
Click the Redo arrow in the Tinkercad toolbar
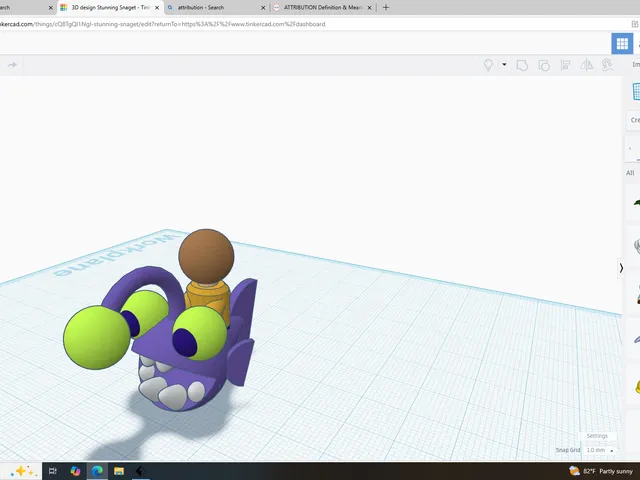point(12,65)
